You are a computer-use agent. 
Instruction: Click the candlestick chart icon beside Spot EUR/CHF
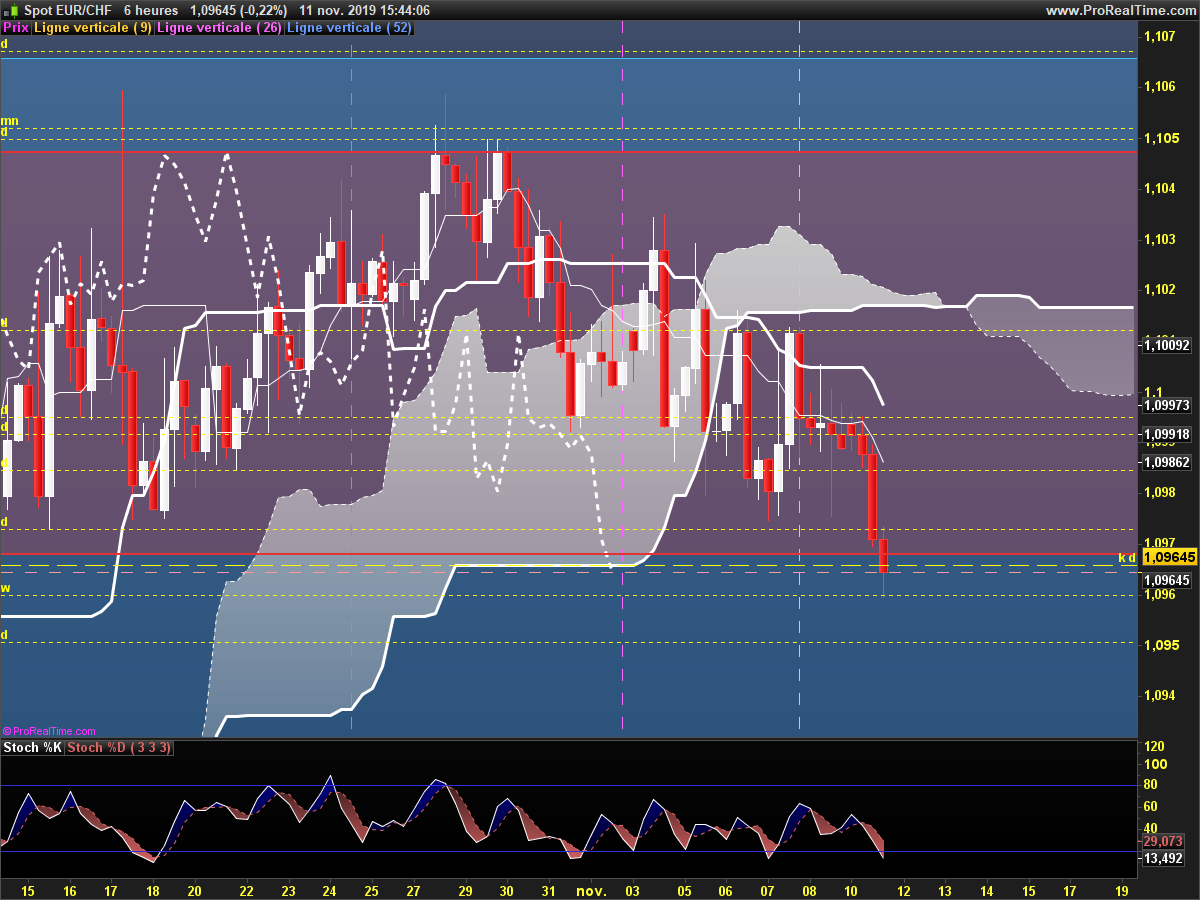point(10,10)
